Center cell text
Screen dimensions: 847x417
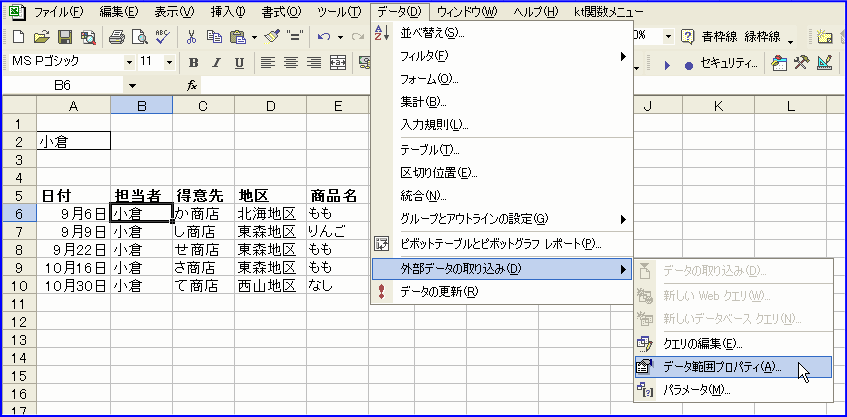click(291, 63)
